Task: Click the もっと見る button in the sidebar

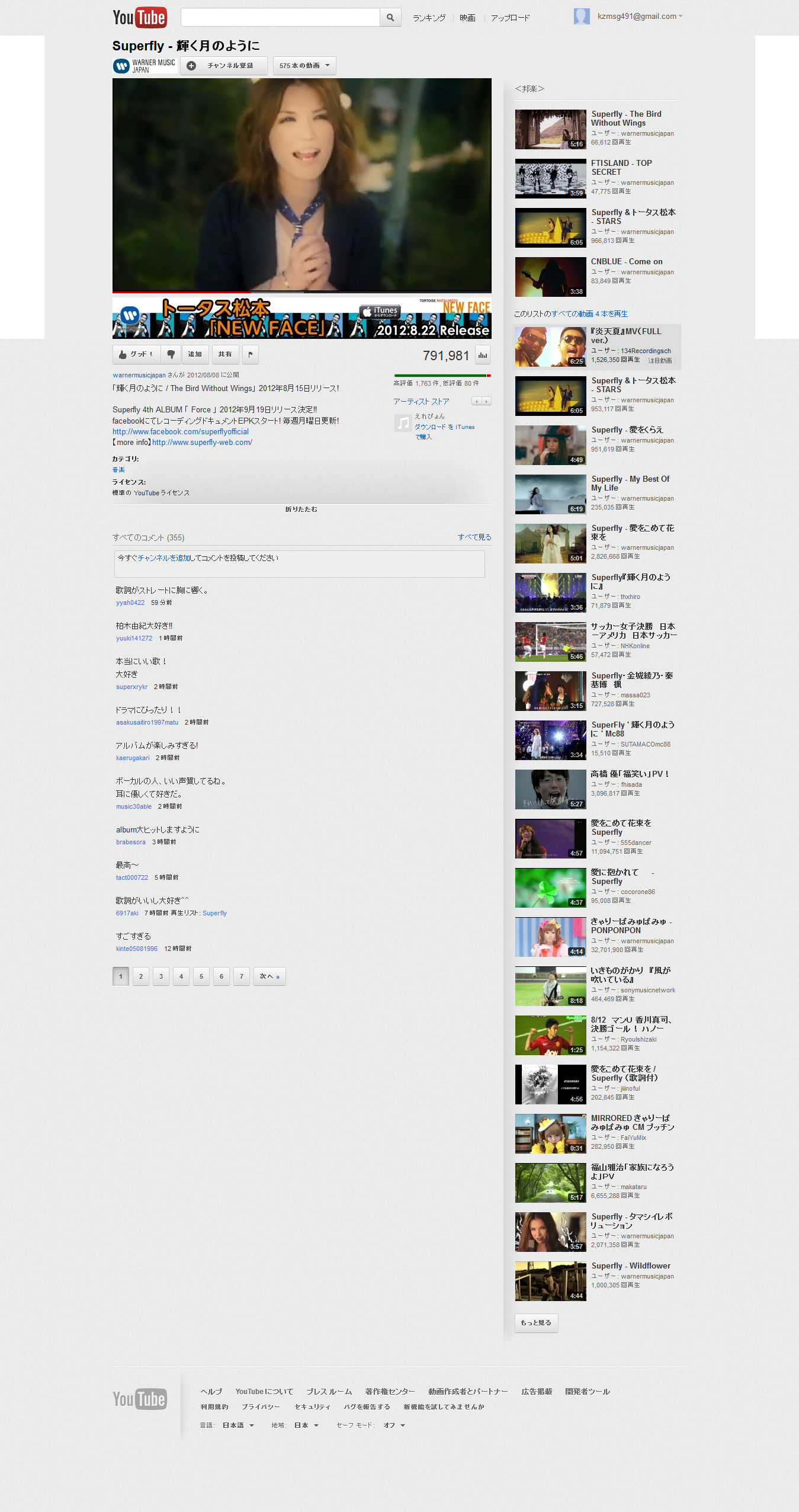Action: tap(536, 1323)
